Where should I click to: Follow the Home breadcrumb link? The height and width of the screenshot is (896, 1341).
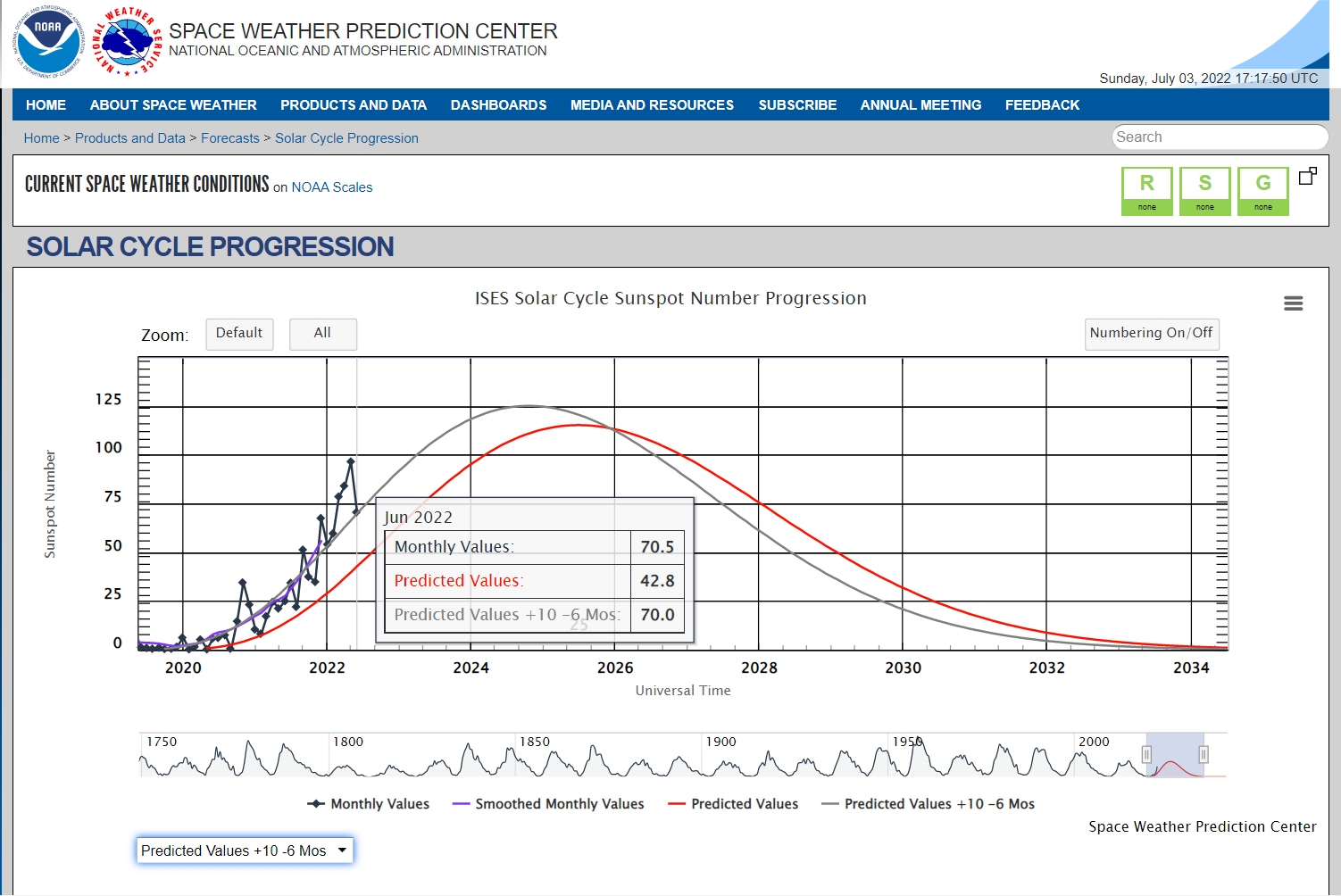[42, 138]
